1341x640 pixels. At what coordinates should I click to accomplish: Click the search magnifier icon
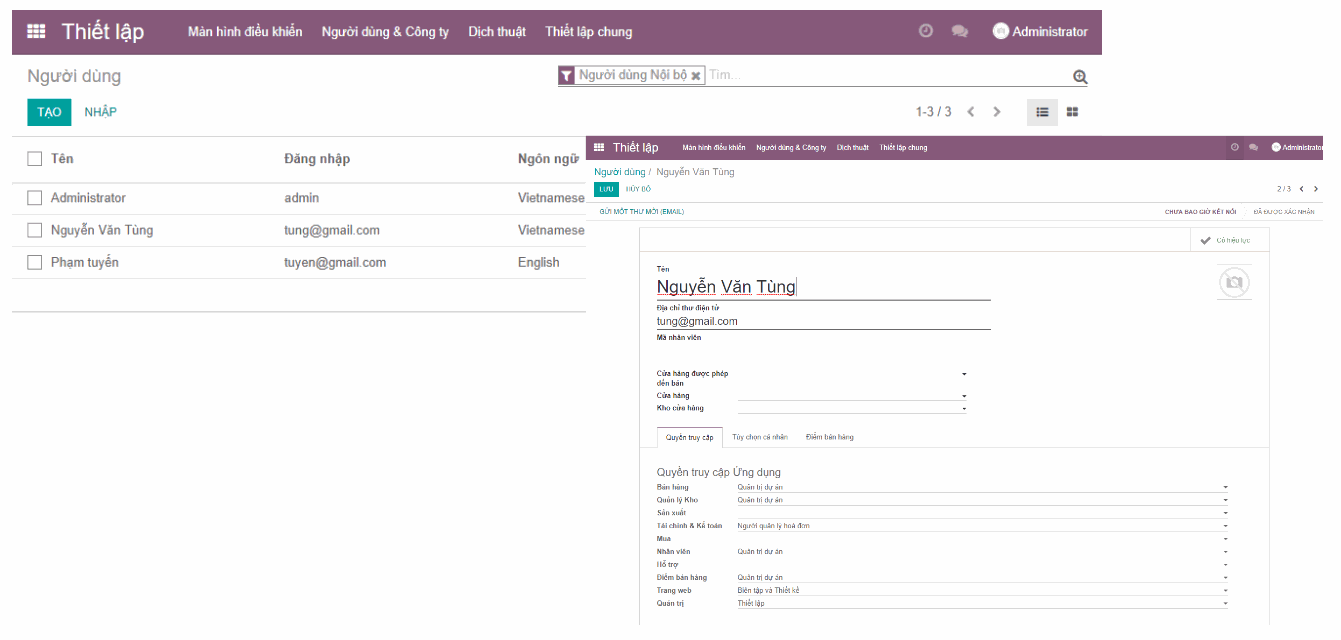[1078, 75]
